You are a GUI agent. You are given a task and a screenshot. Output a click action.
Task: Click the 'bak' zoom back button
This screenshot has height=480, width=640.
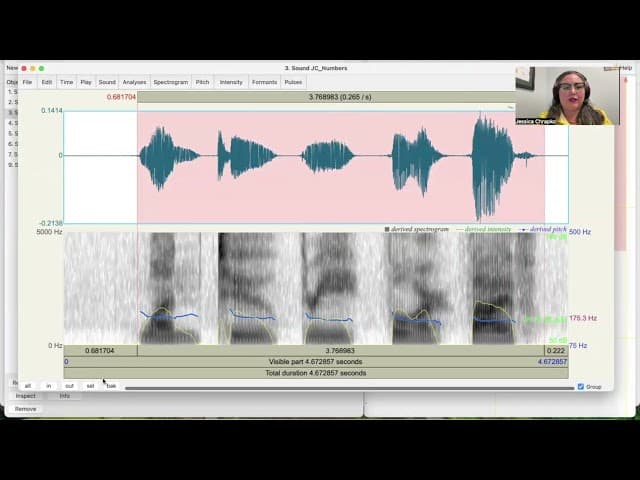click(x=111, y=386)
